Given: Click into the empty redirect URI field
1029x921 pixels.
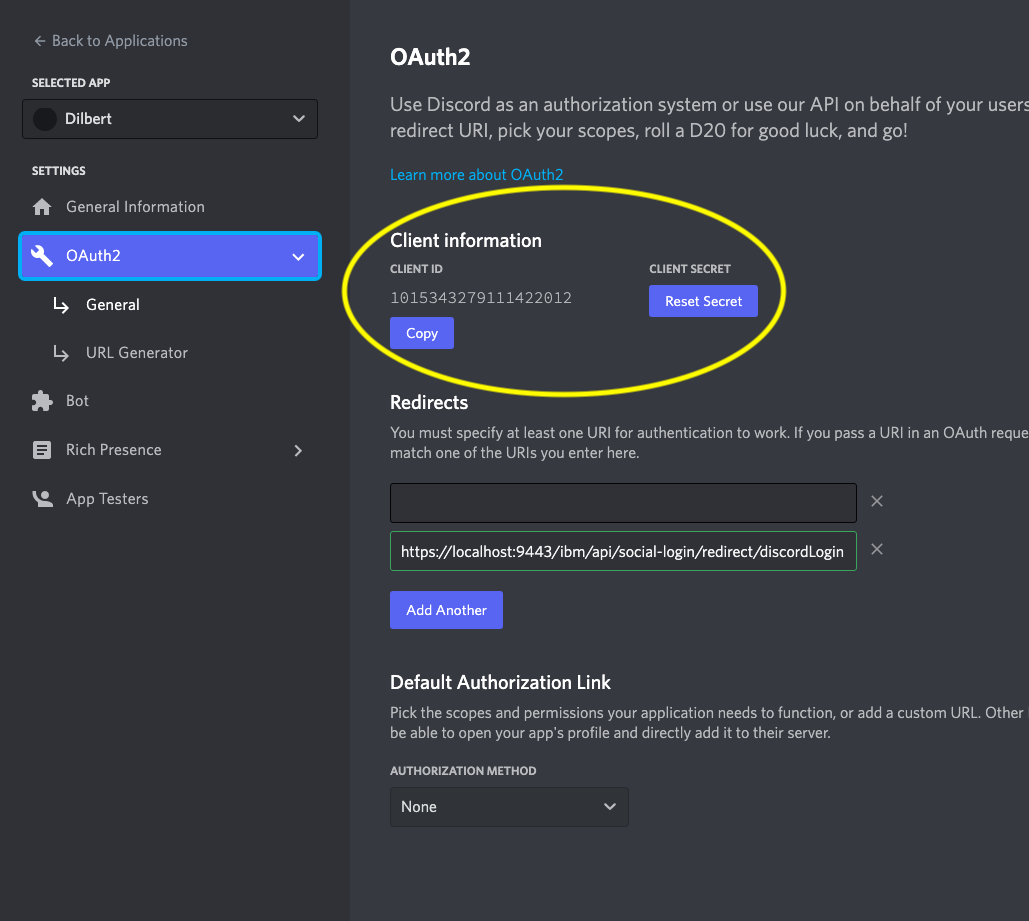Looking at the screenshot, I should click(623, 503).
